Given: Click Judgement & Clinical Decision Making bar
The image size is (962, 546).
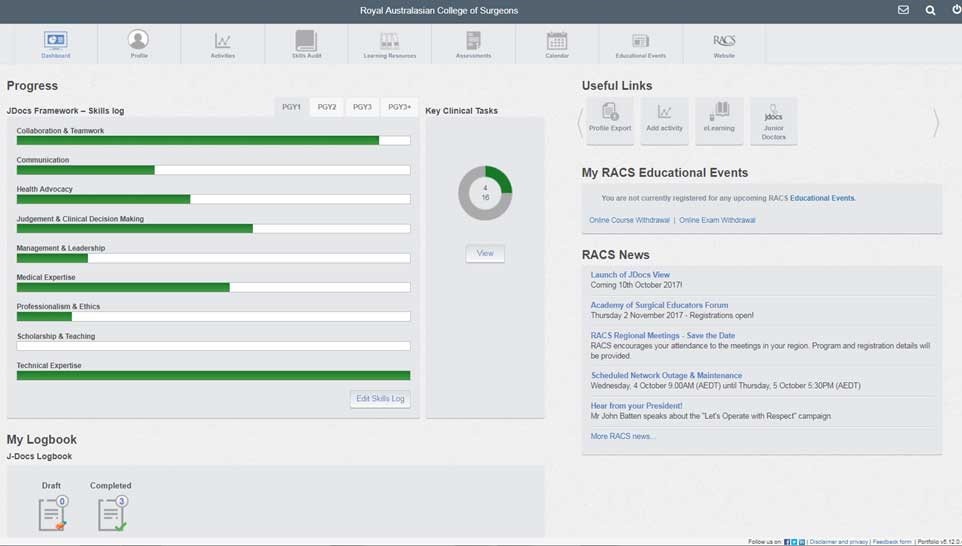Looking at the screenshot, I should [x=214, y=229].
